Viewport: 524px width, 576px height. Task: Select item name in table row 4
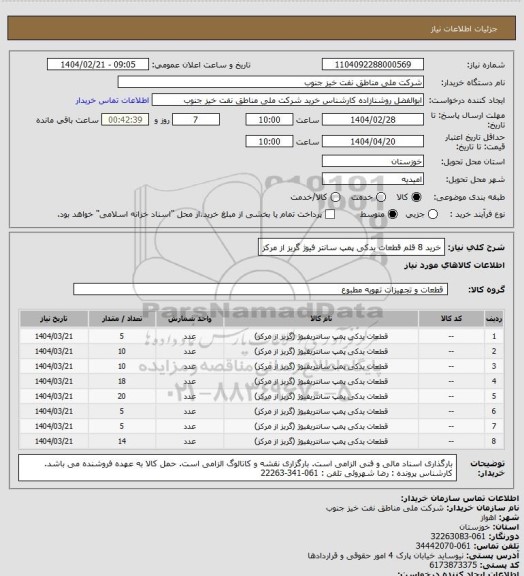tap(321, 382)
